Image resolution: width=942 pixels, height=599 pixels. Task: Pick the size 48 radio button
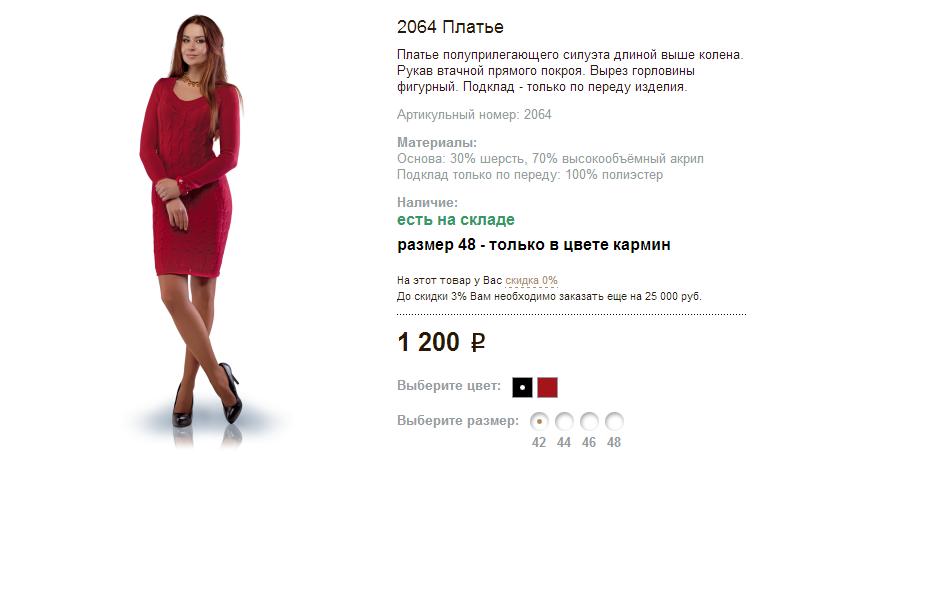click(x=614, y=422)
